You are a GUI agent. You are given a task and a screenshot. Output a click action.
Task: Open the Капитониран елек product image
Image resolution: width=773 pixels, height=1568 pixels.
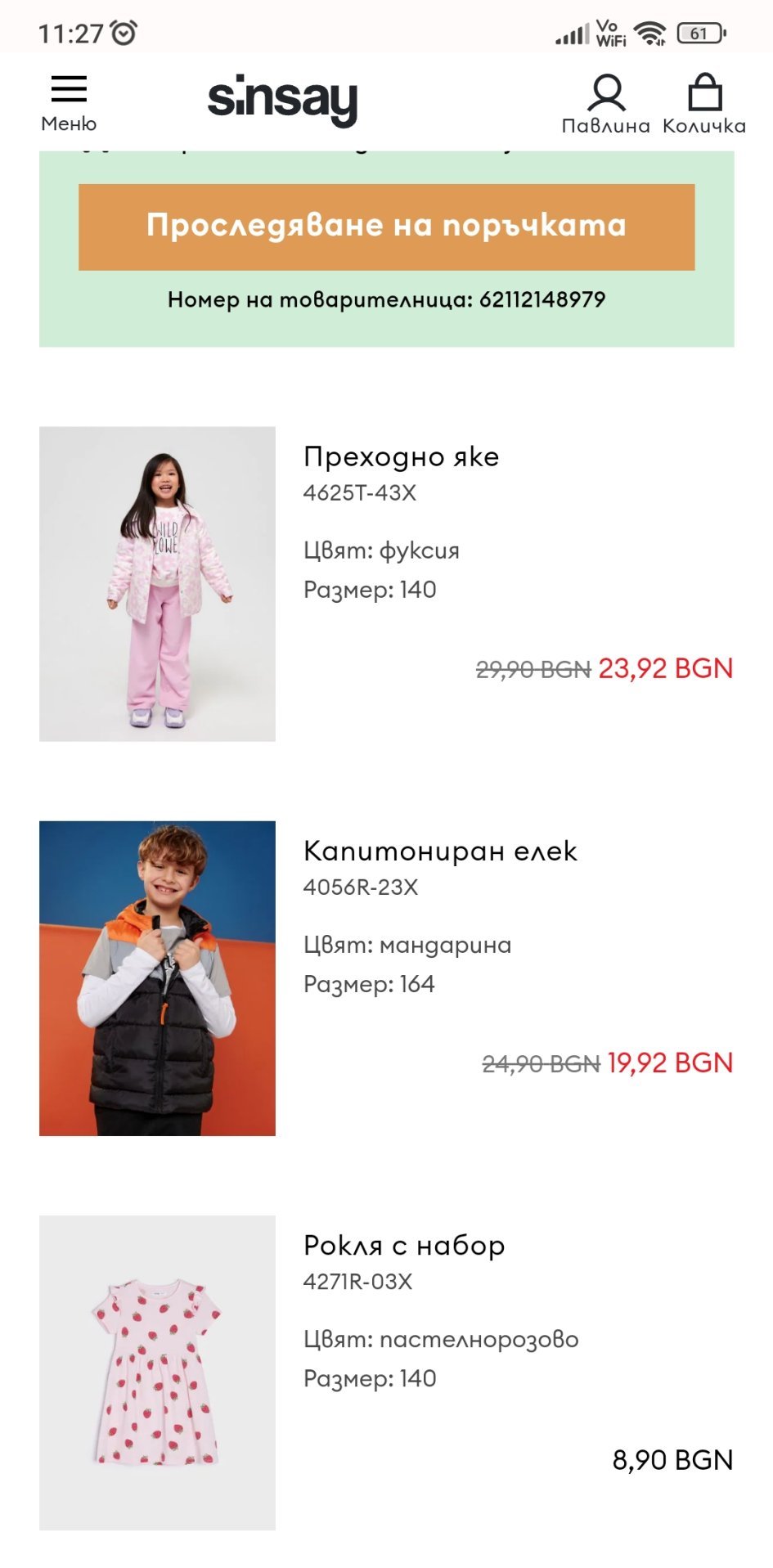(x=157, y=978)
